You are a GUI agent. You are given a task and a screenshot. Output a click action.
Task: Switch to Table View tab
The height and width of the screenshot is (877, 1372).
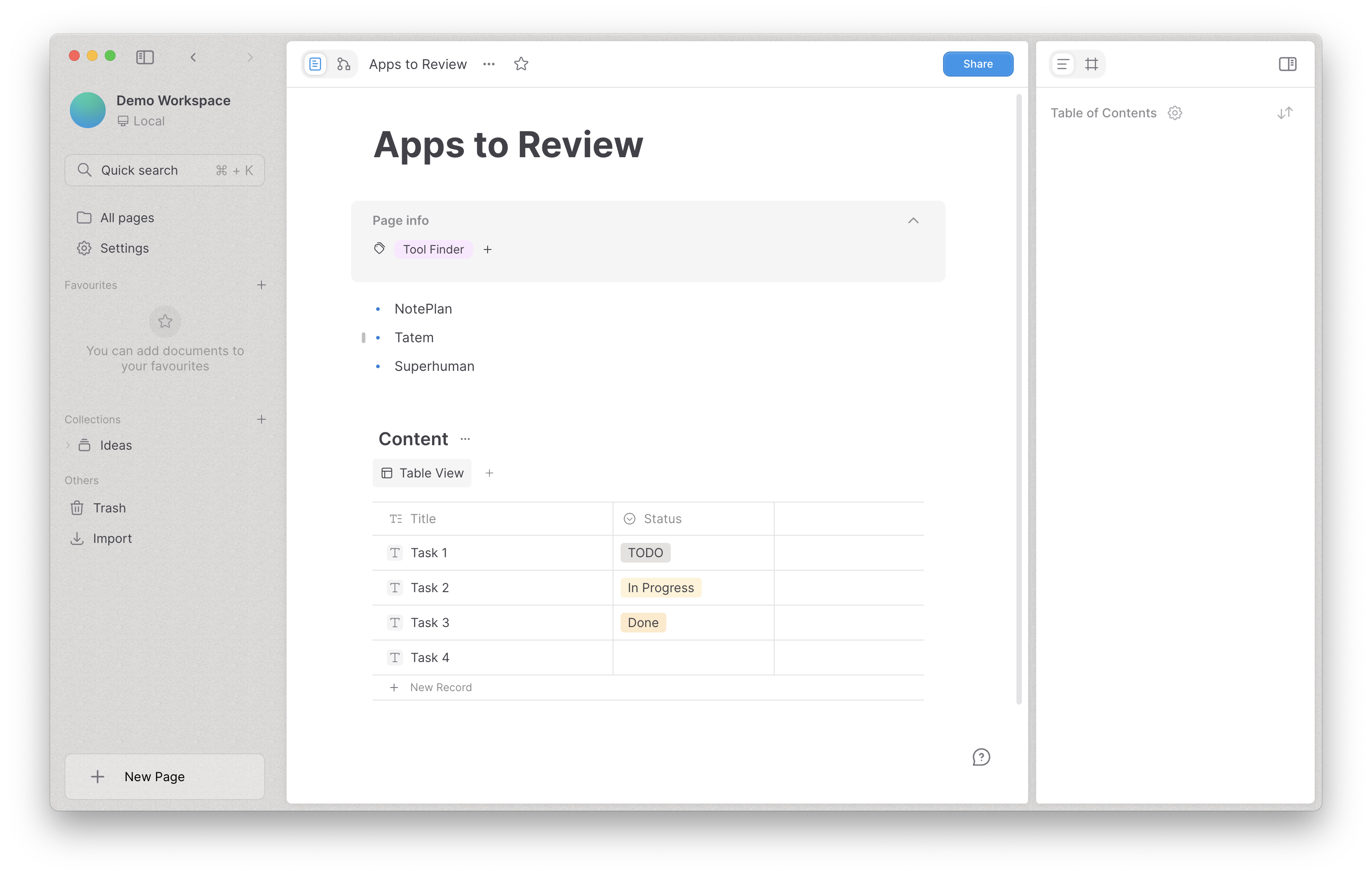click(422, 473)
